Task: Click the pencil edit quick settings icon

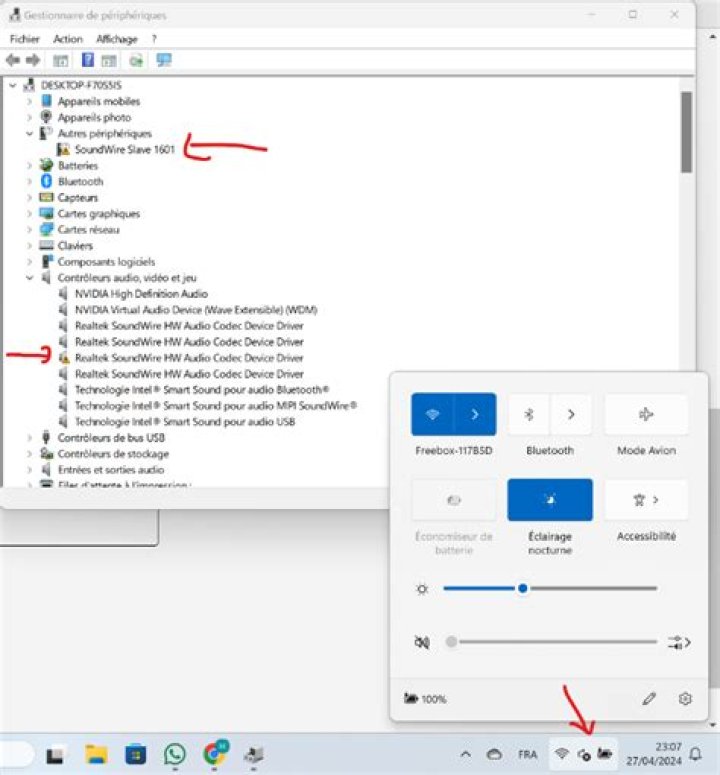Action: [649, 698]
